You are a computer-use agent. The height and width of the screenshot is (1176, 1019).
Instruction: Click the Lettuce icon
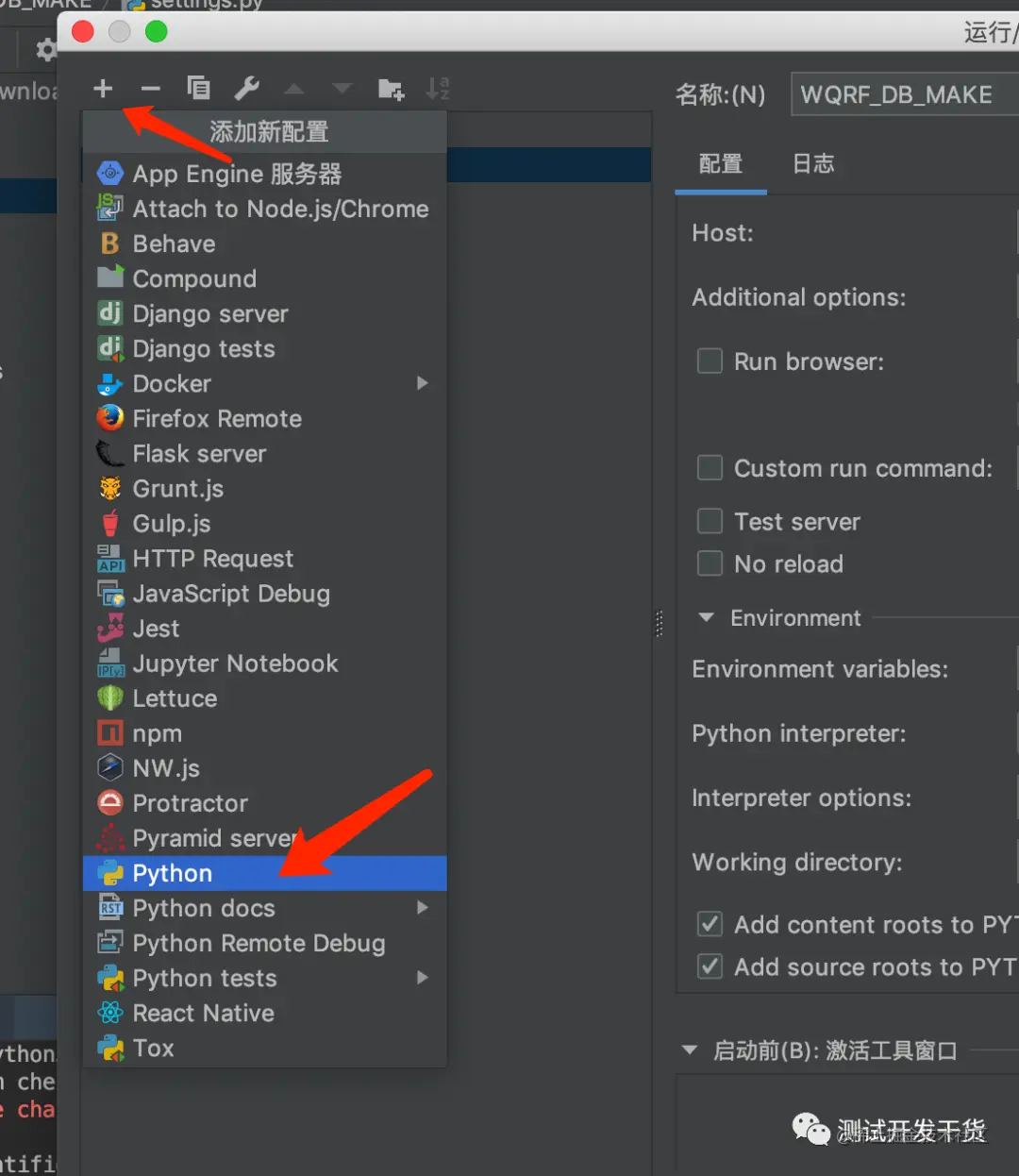[x=110, y=698]
